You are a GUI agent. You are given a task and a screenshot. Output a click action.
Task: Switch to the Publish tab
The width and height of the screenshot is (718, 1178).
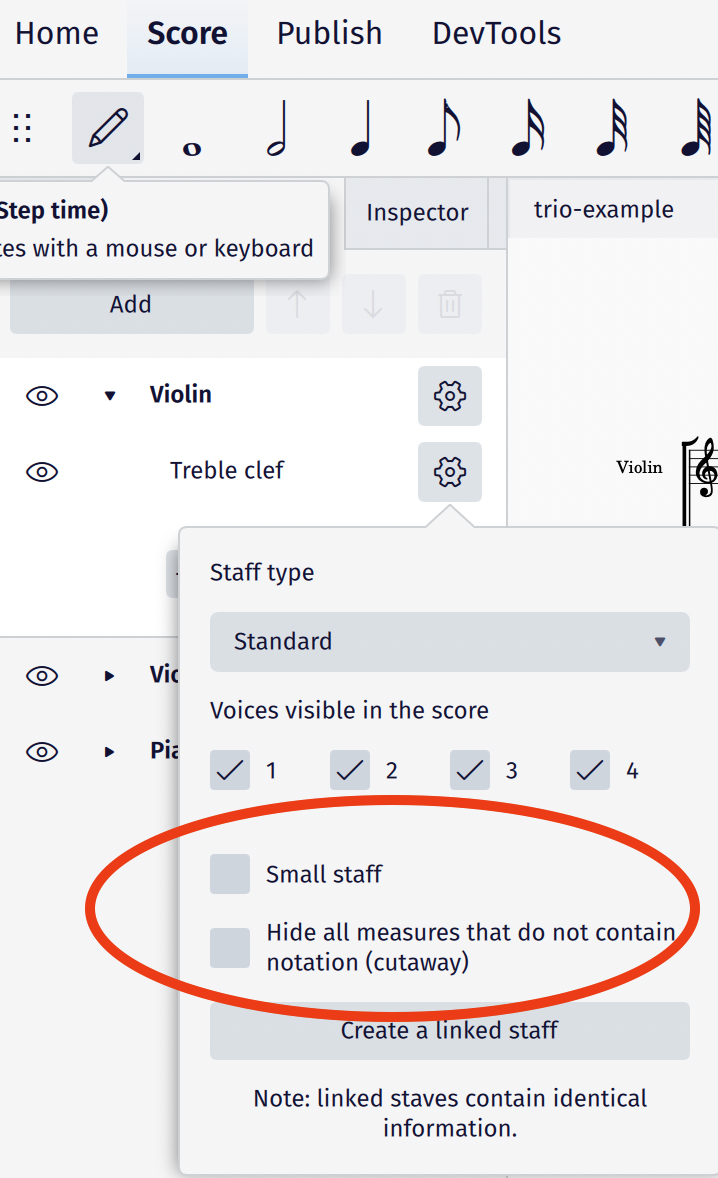pyautogui.click(x=329, y=33)
